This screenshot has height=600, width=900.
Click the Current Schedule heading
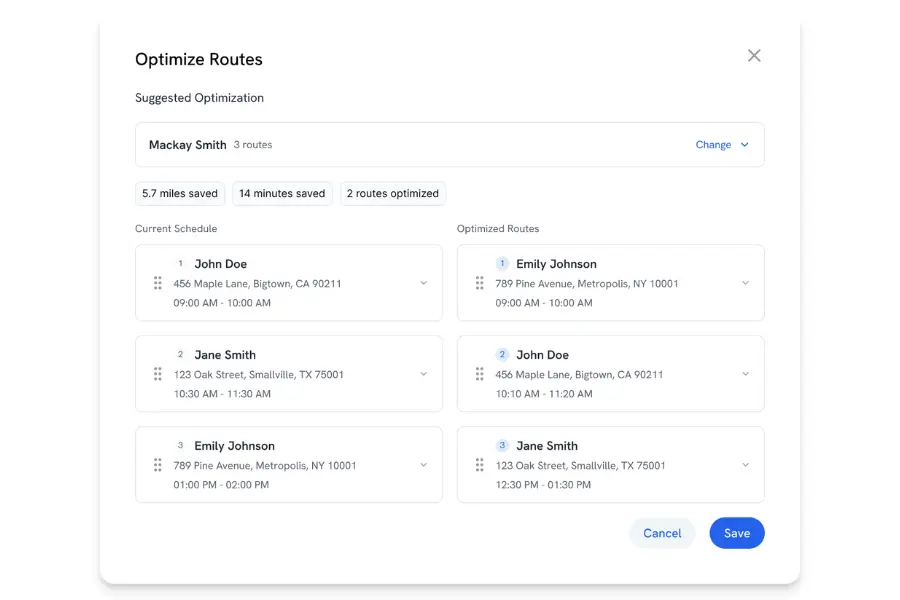click(176, 229)
